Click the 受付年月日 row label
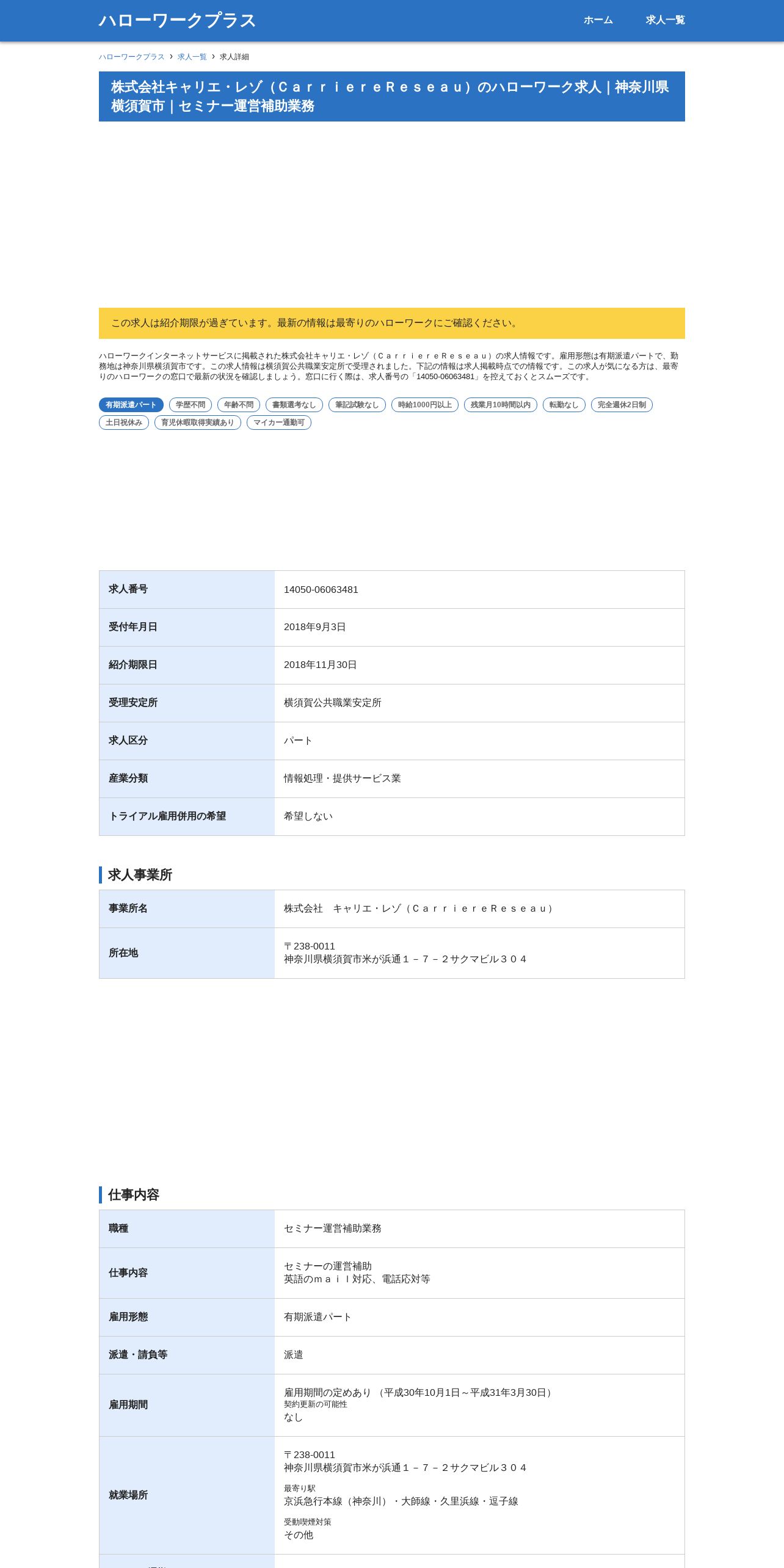The width and height of the screenshot is (784, 1568). click(x=133, y=627)
